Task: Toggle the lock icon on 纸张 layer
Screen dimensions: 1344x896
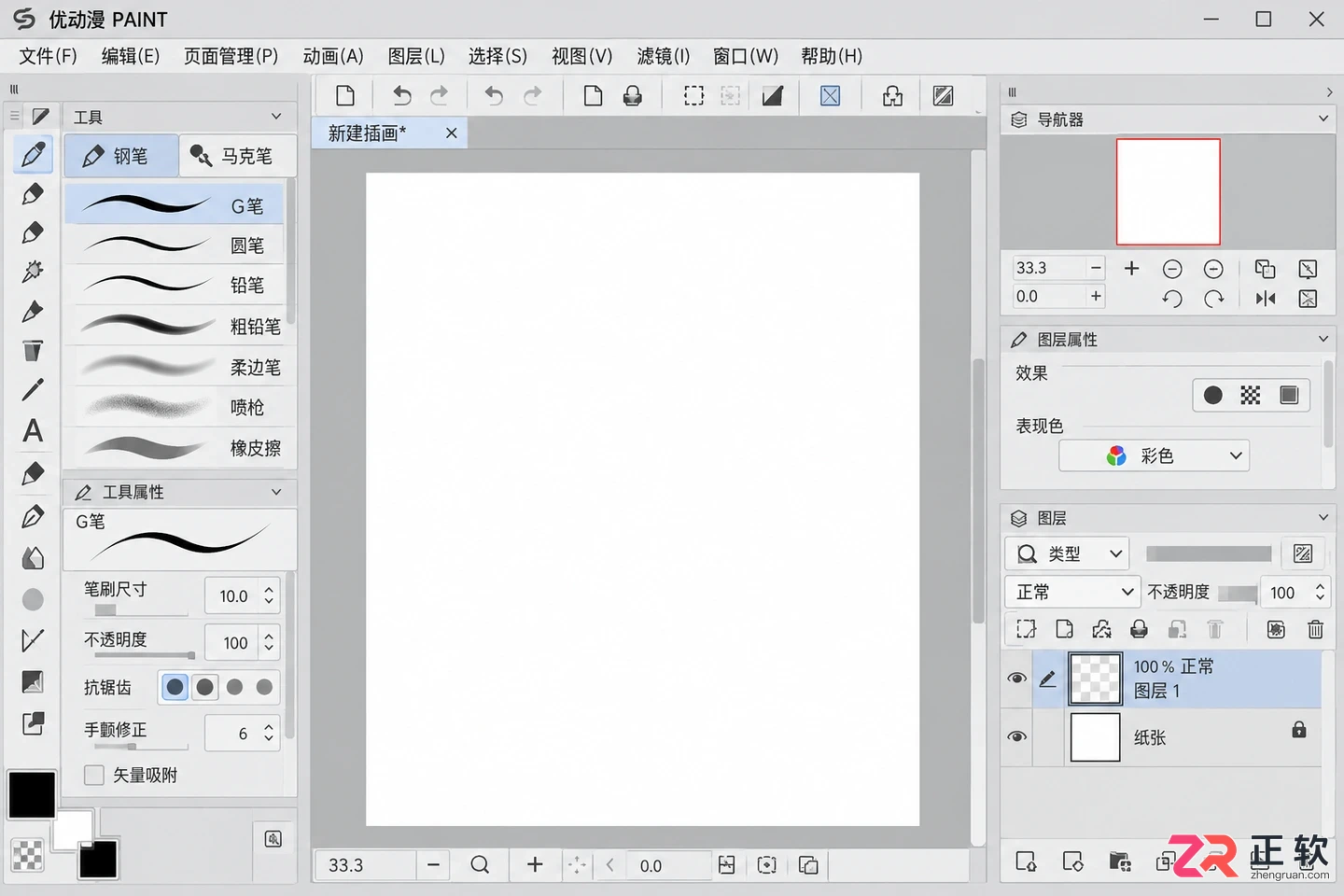Action: [x=1298, y=729]
